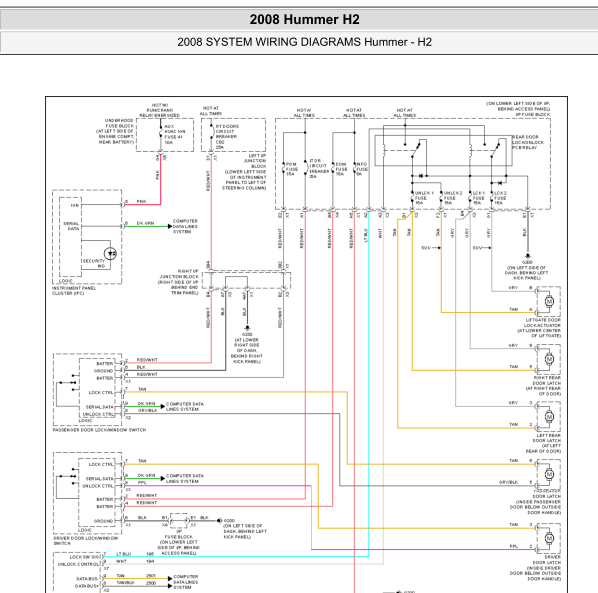
Task: Click the "INFO FUSE 5A" label
Action: [x=362, y=169]
